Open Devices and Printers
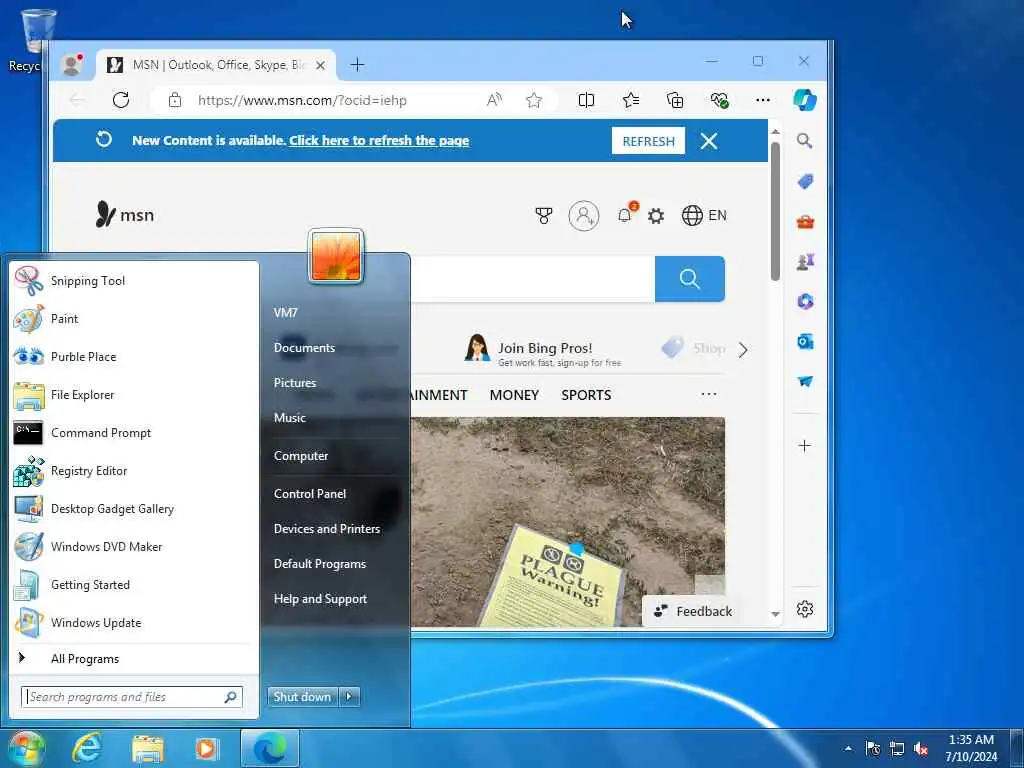 point(327,529)
